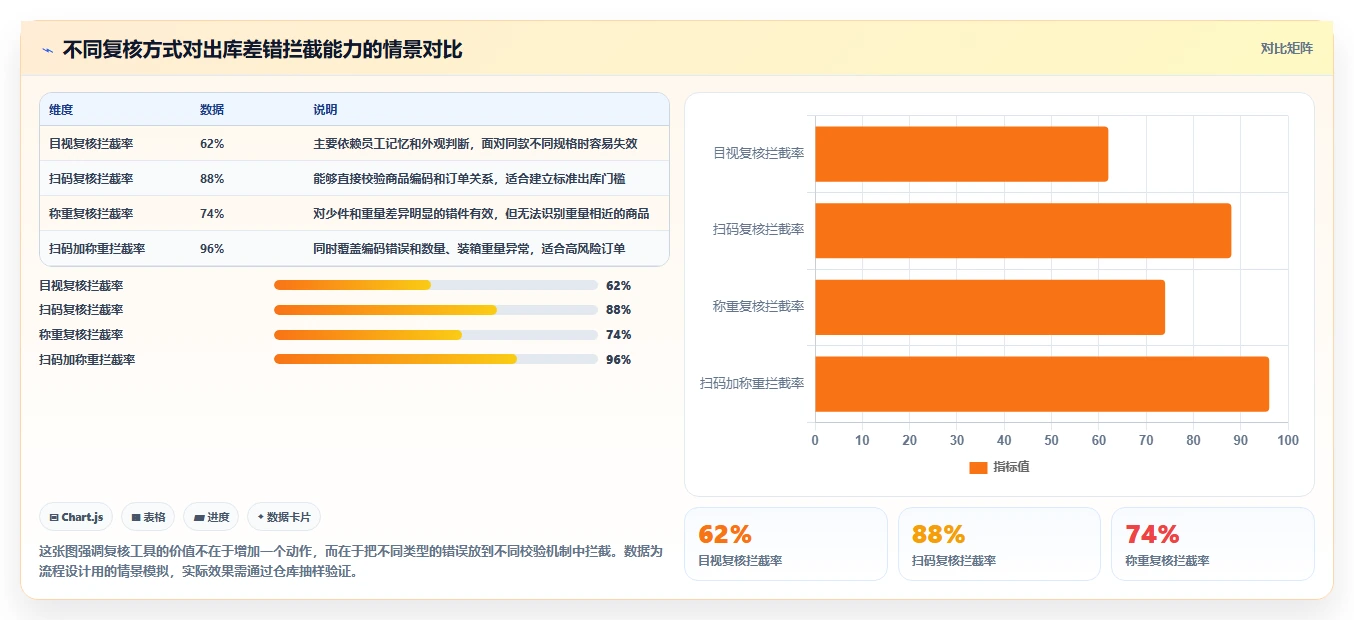Click the 扫码加称重拦截率 progress bar

[435, 360]
